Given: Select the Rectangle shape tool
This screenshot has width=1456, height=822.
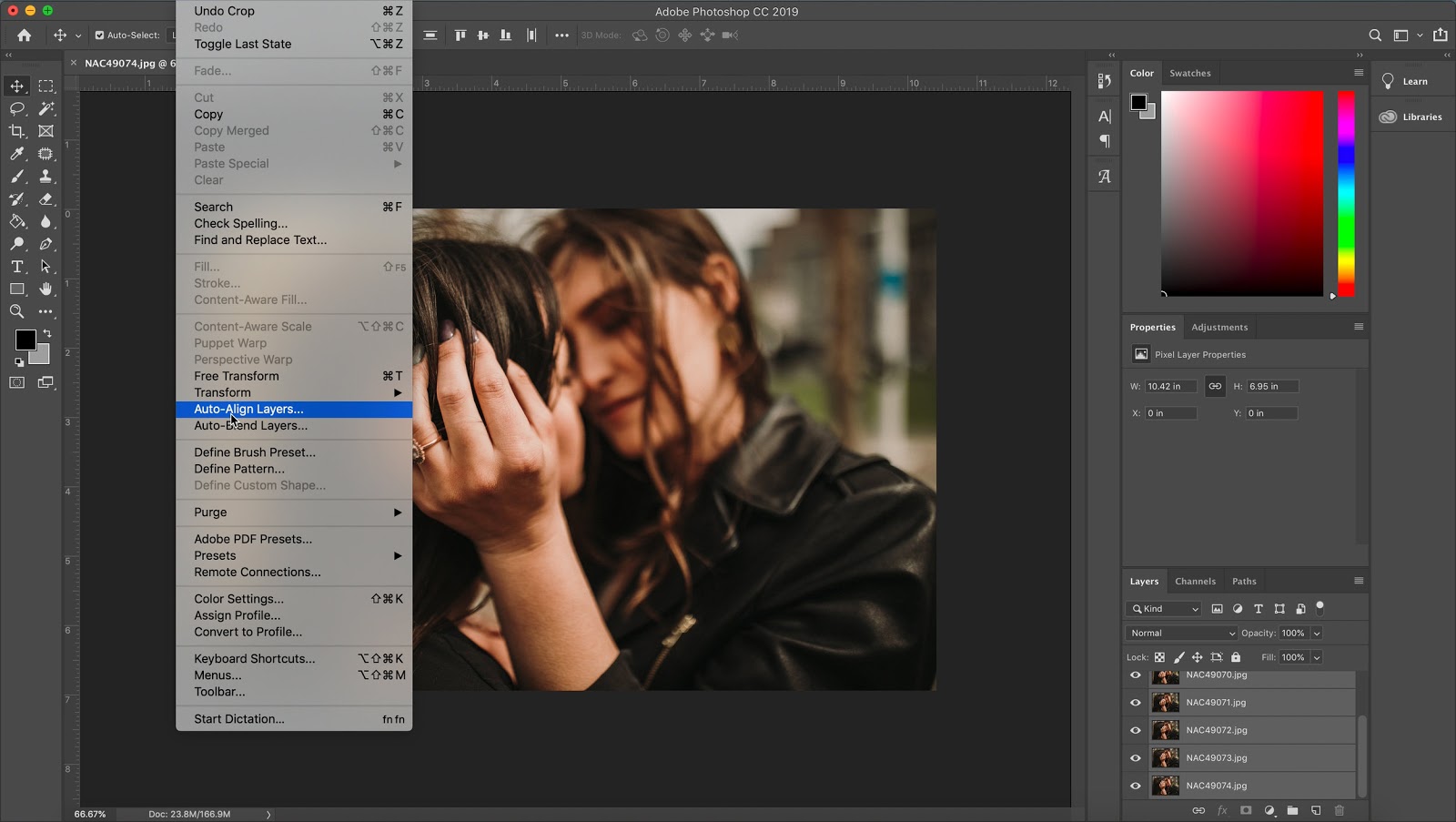Looking at the screenshot, I should (16, 289).
